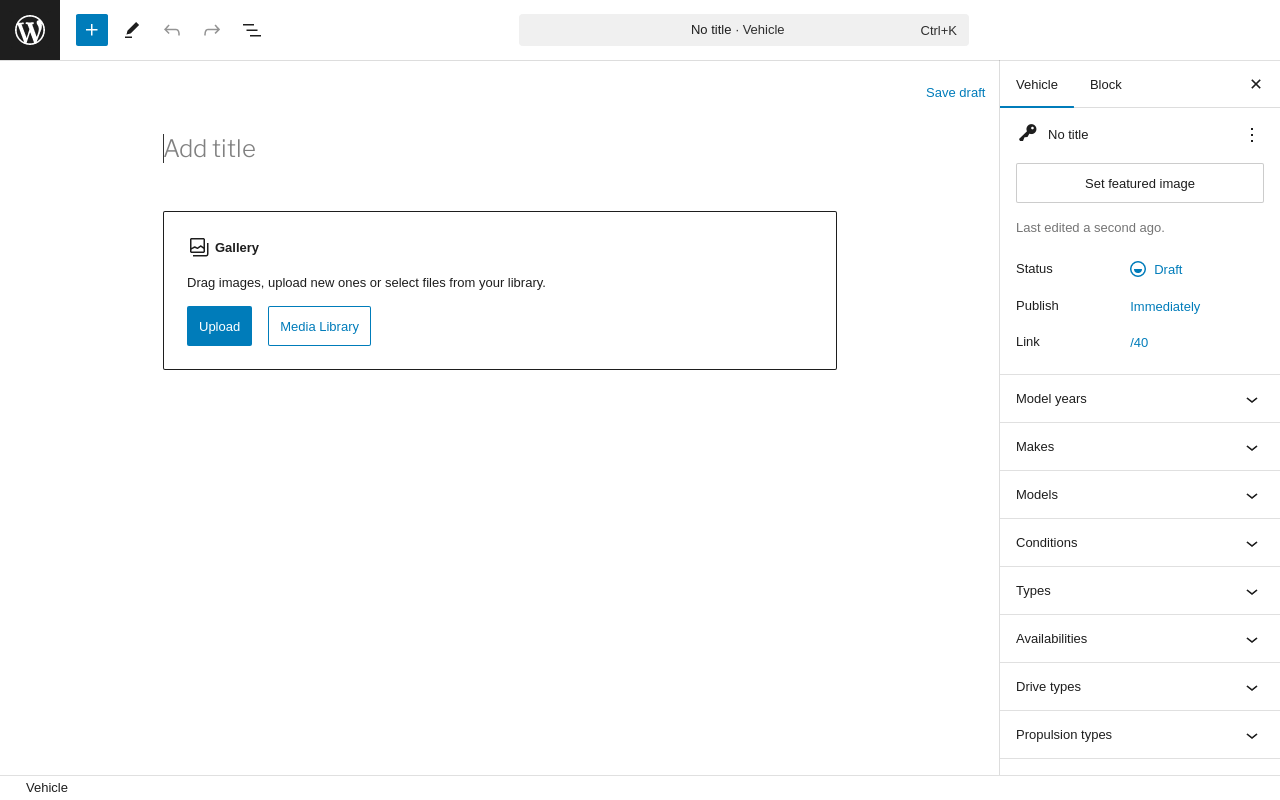Select the pencil Tools icon
The width and height of the screenshot is (1280, 800).
click(132, 30)
